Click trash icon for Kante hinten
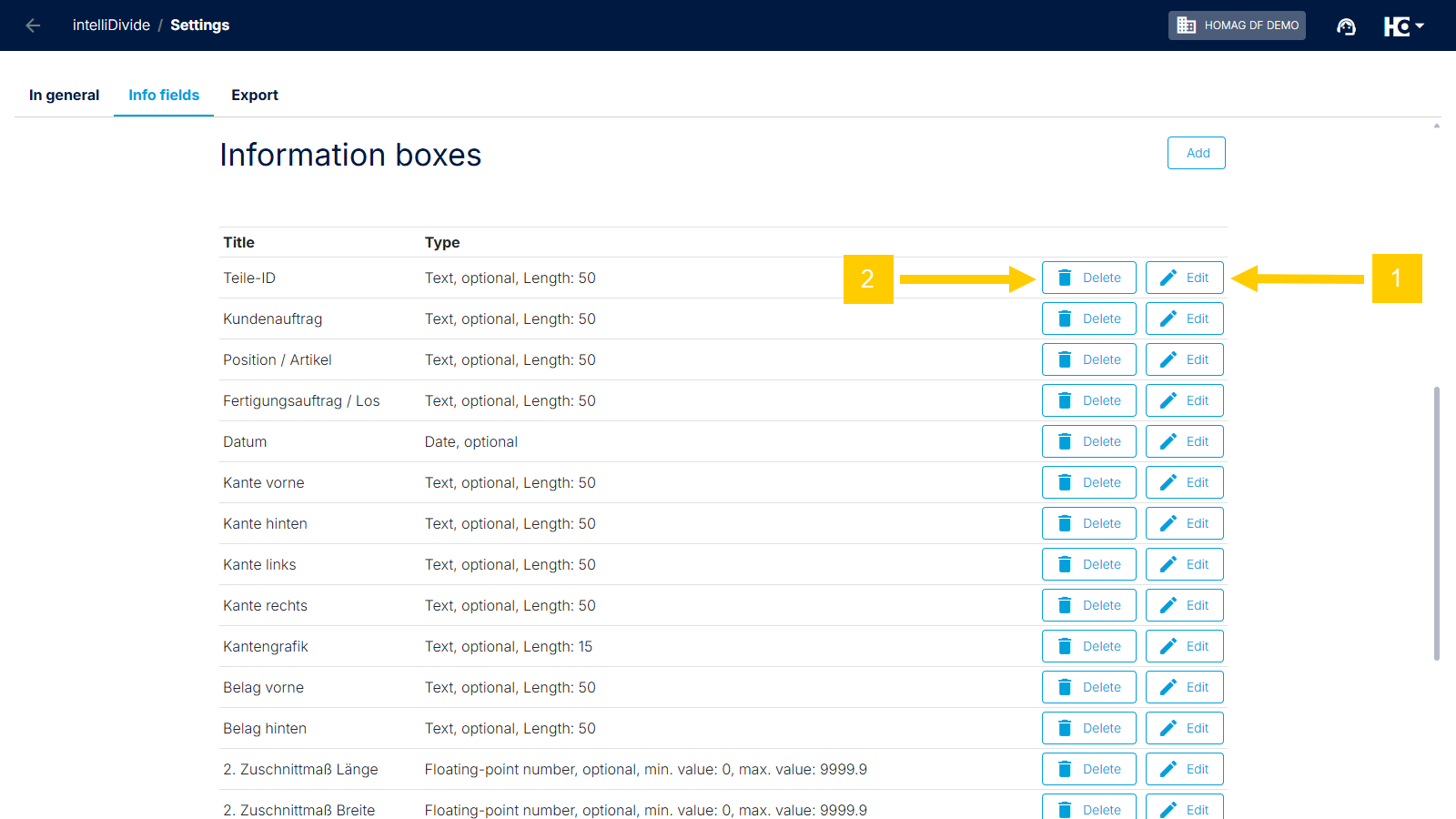Screen dimensions: 1456x819 pos(1065,523)
